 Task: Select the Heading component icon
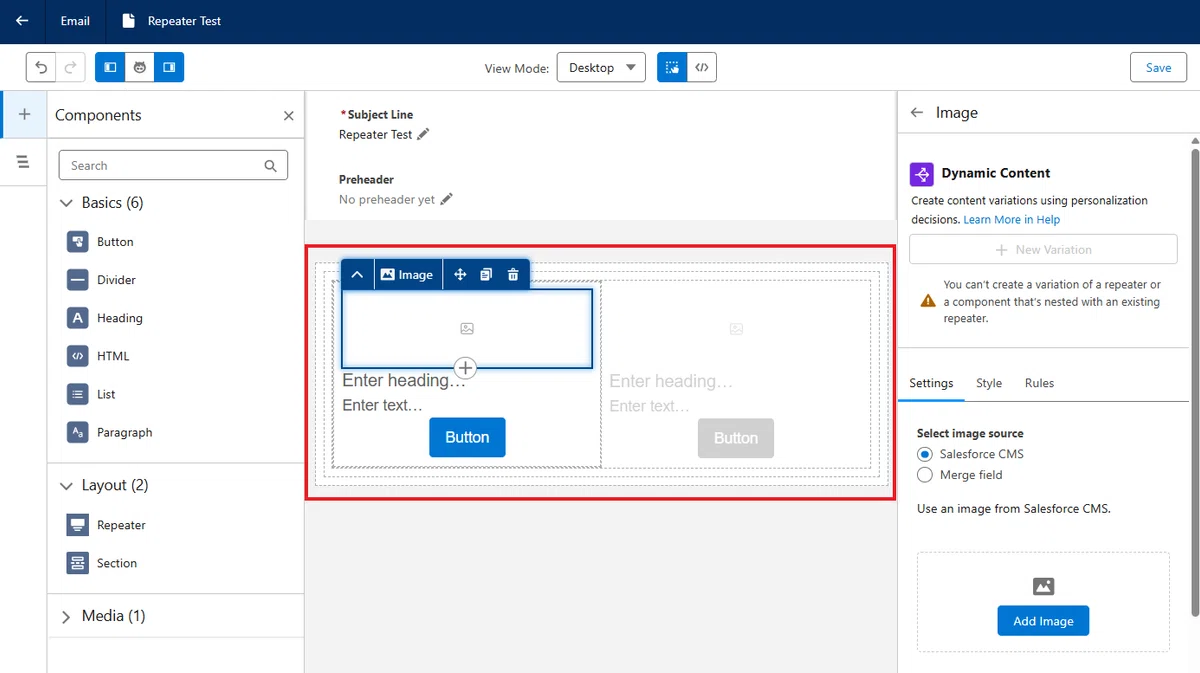point(78,318)
